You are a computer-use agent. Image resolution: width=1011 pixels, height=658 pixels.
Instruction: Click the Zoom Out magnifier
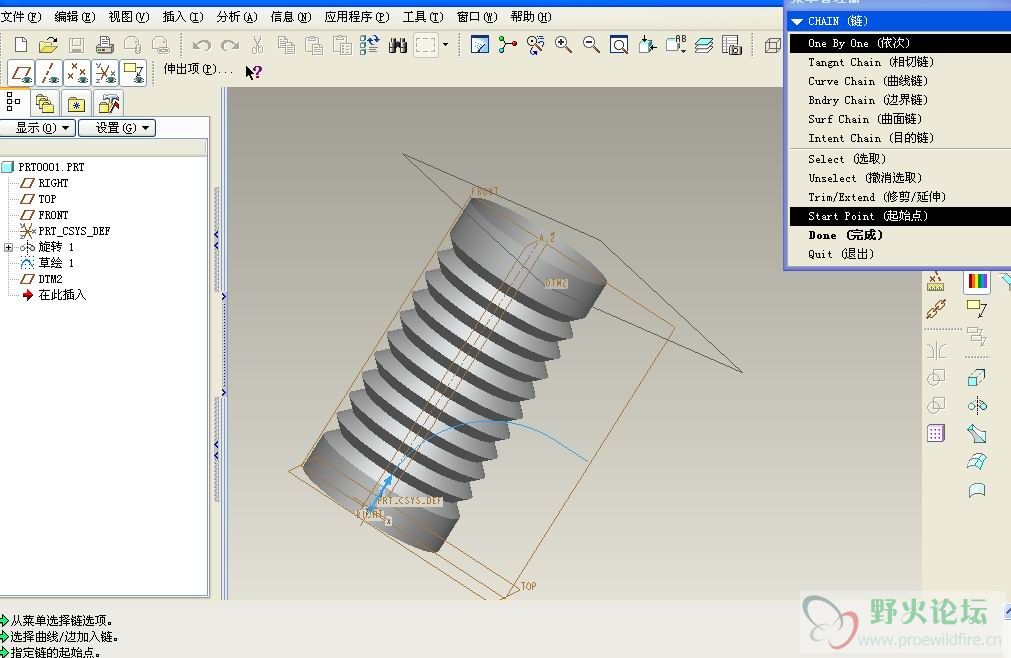591,44
